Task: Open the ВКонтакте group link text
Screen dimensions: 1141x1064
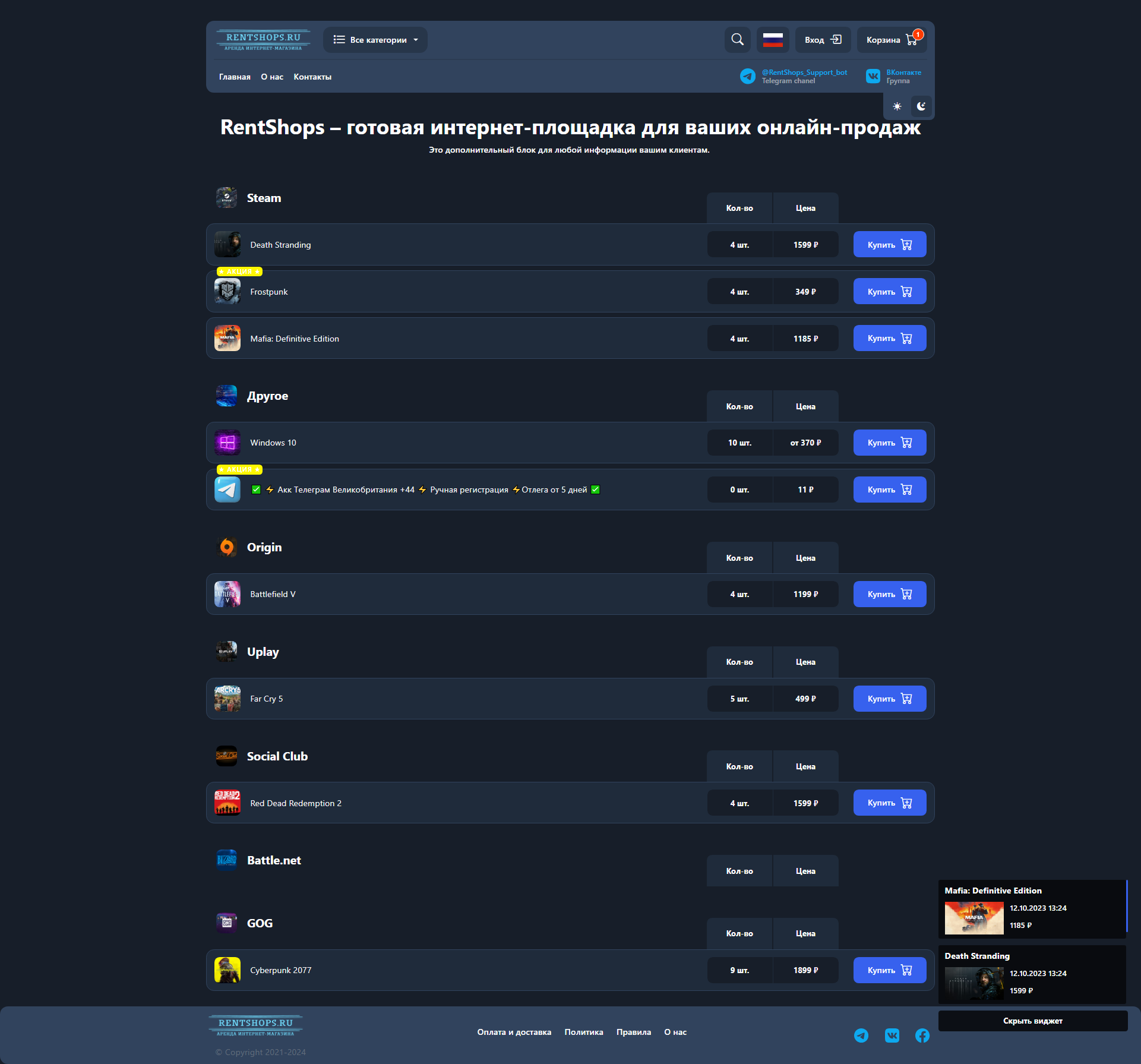Action: [x=904, y=72]
